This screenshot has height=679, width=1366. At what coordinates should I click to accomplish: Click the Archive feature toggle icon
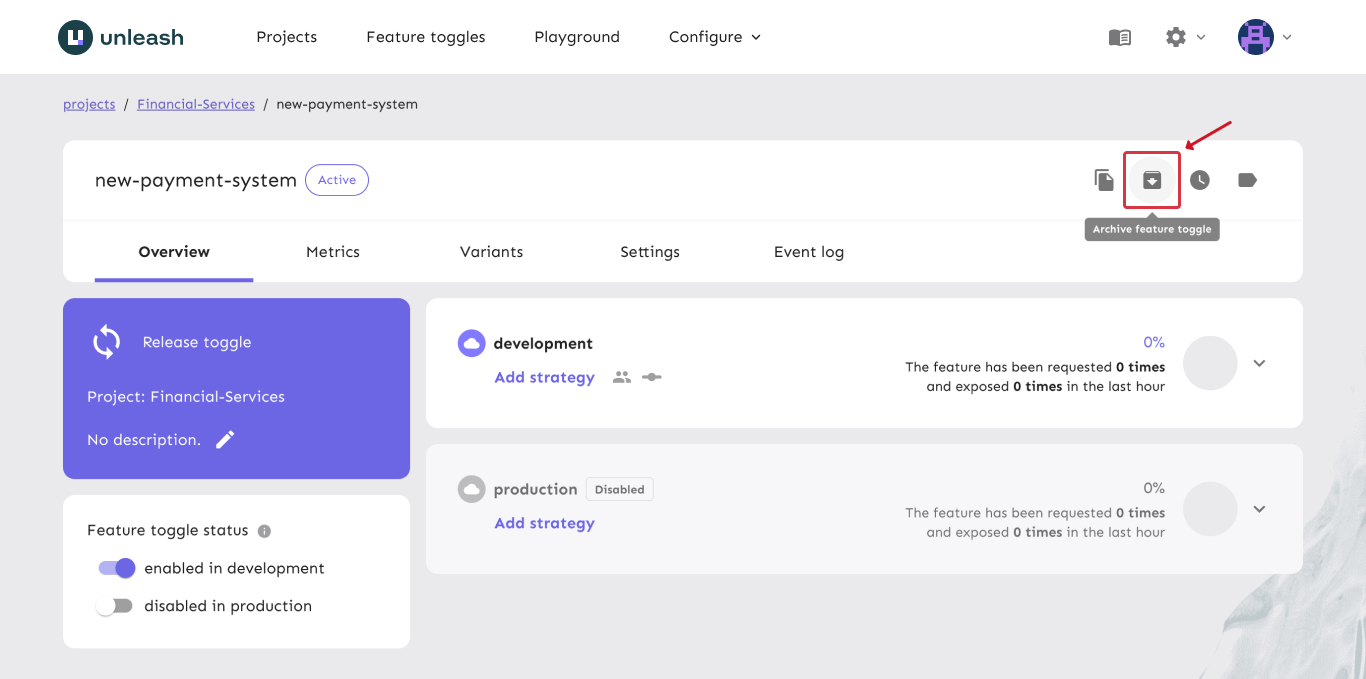[1152, 180]
